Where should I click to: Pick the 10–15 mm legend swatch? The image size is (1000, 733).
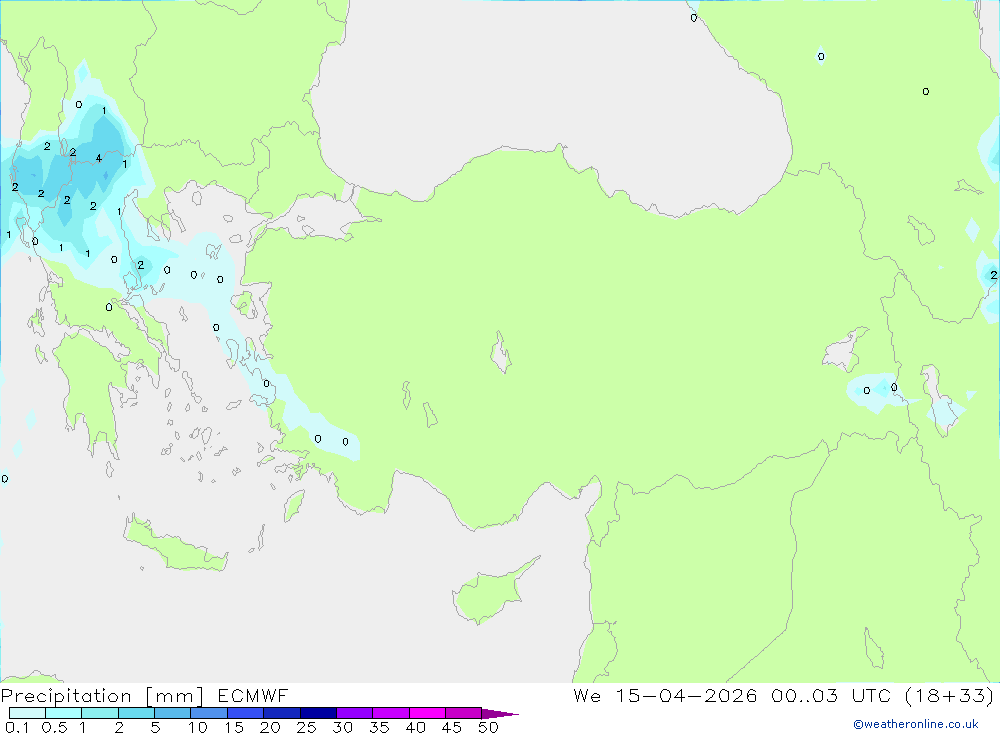[x=209, y=713]
